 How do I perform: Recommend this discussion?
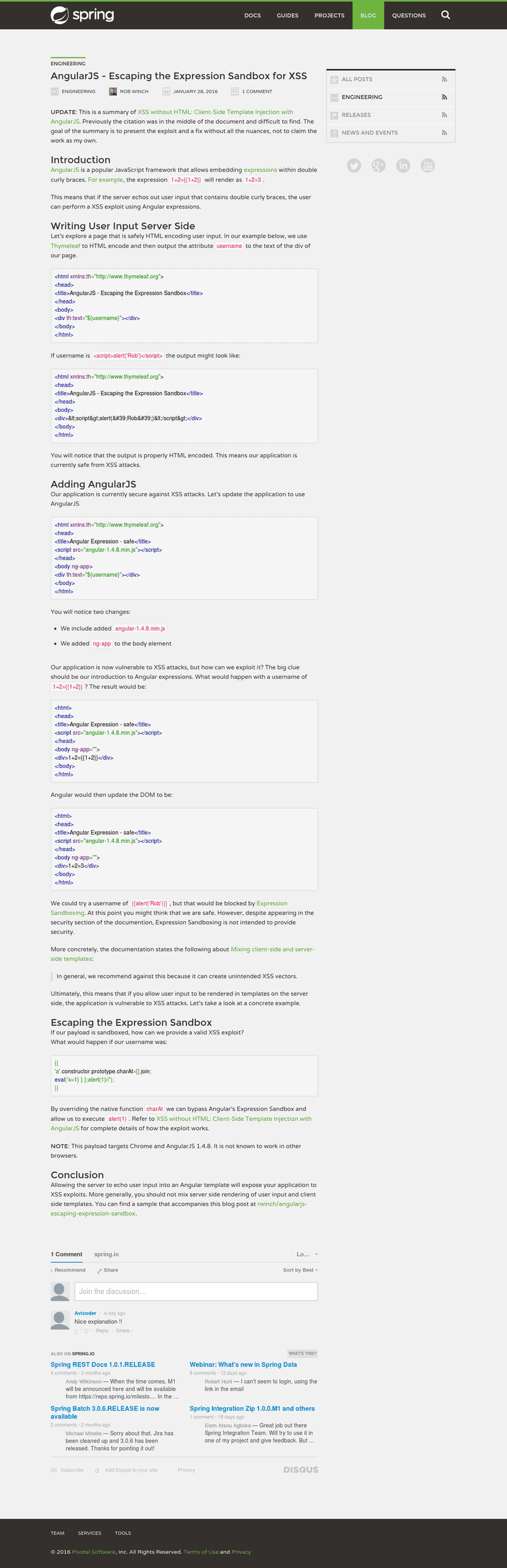68,1270
